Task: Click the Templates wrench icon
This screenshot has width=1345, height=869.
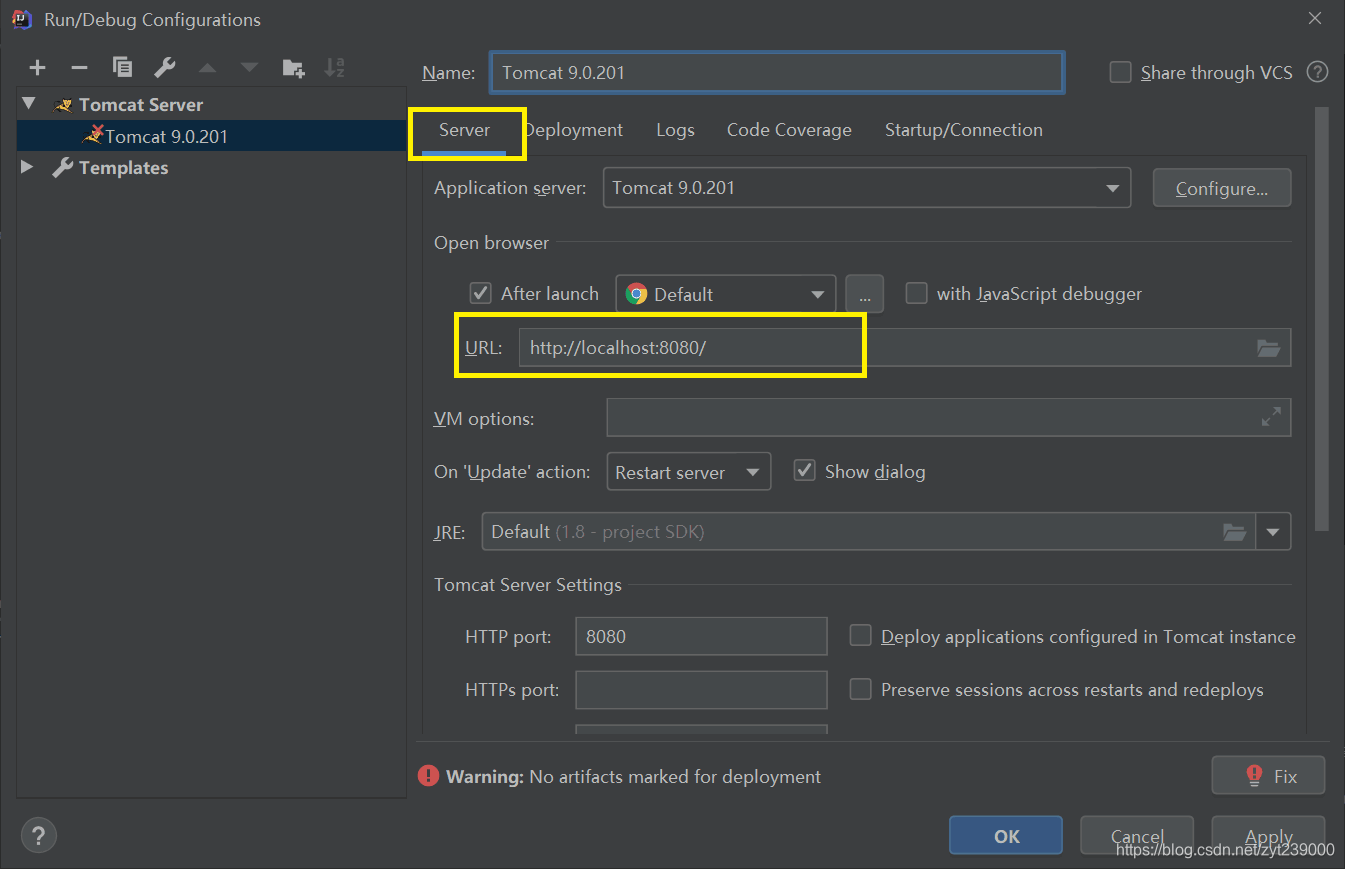Action: click(63, 168)
